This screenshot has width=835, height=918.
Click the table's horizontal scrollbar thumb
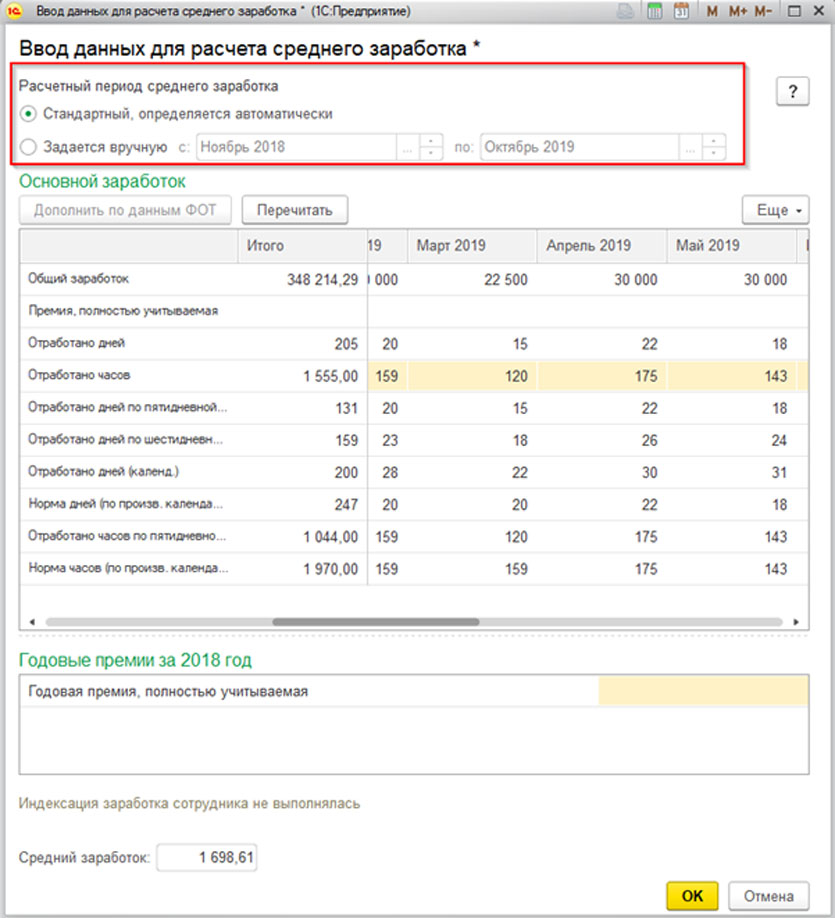pos(376,622)
